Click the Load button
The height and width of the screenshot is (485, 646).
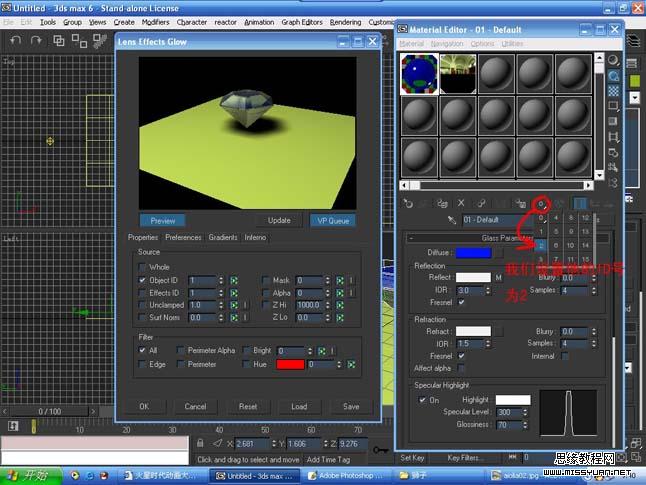pos(299,407)
